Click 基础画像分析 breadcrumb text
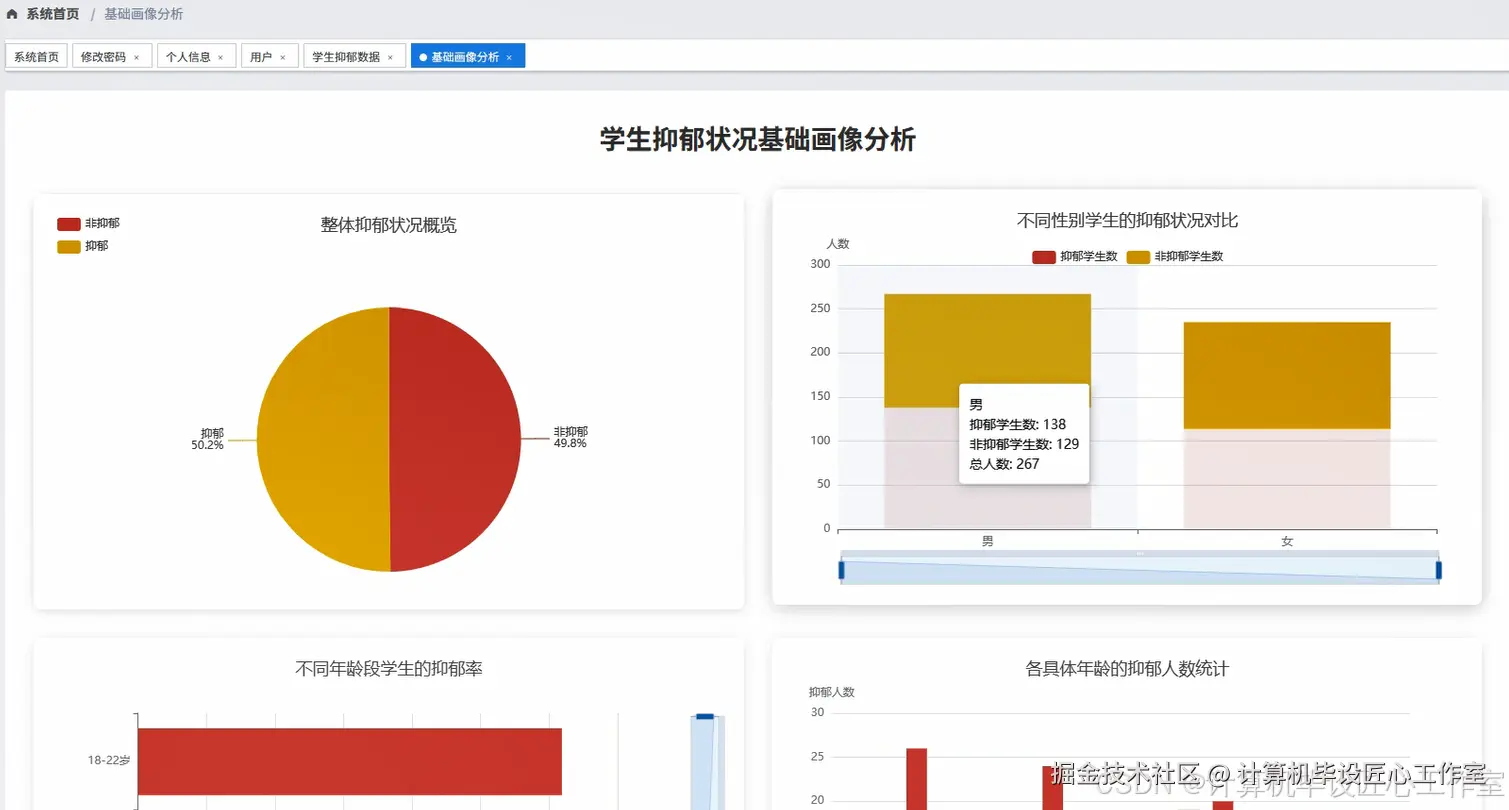Viewport: 1509px width, 810px height. tap(143, 14)
